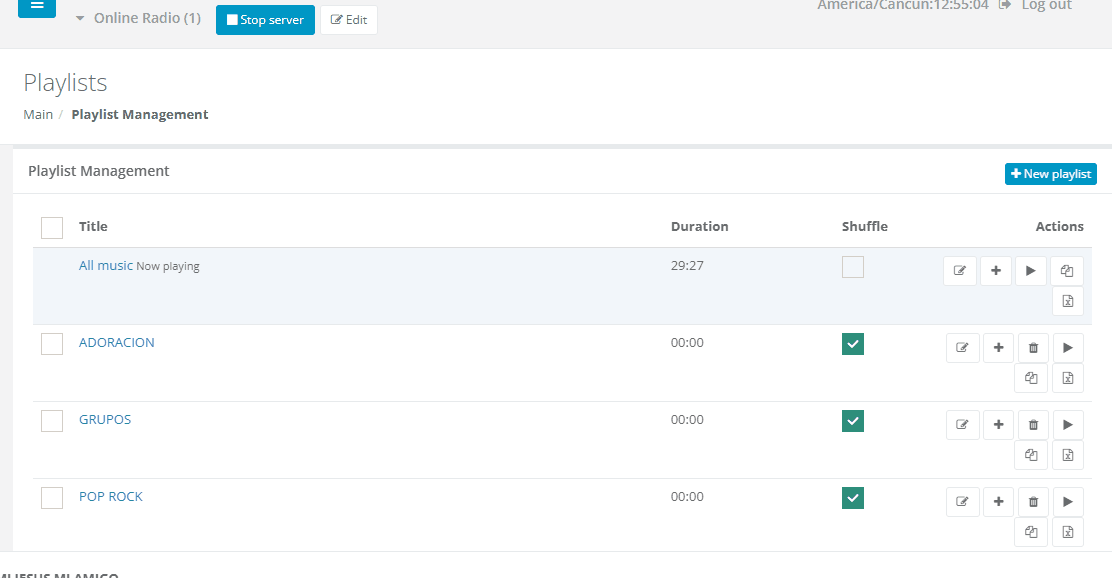Delete the POP ROCK playlist
The width and height of the screenshot is (1112, 578).
coord(1033,502)
